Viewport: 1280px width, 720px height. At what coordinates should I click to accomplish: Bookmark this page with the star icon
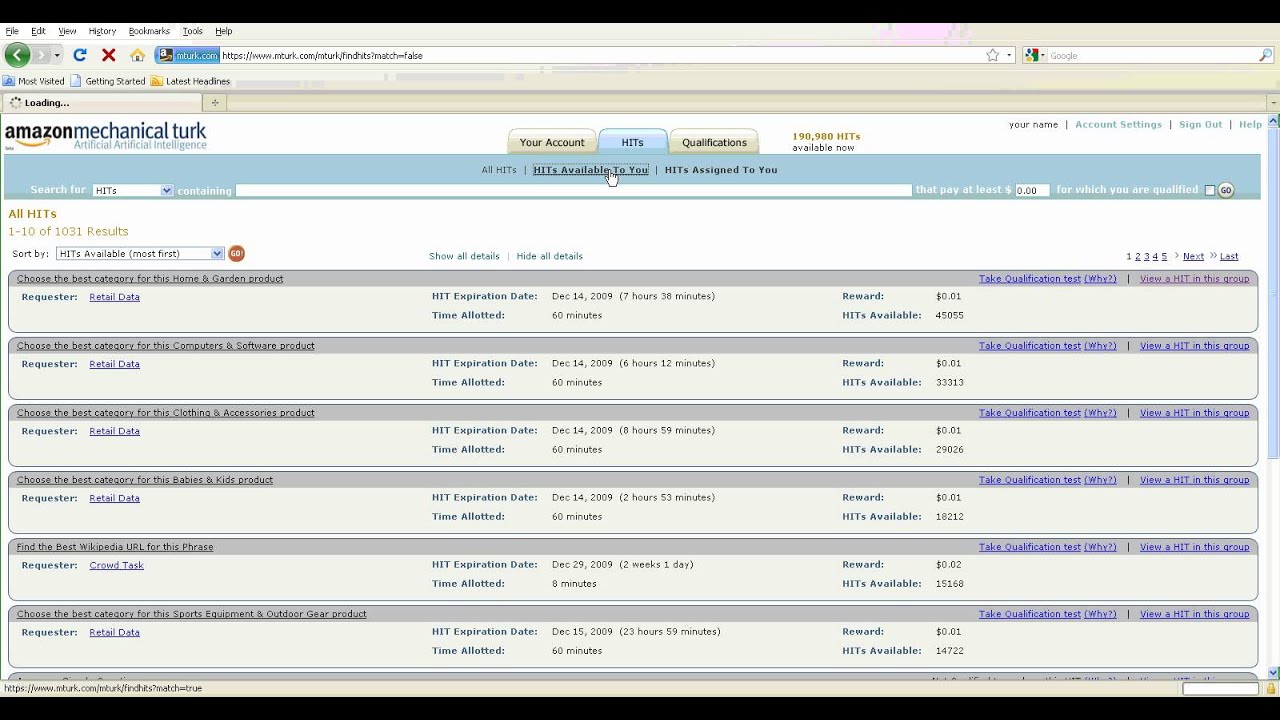tap(992, 55)
